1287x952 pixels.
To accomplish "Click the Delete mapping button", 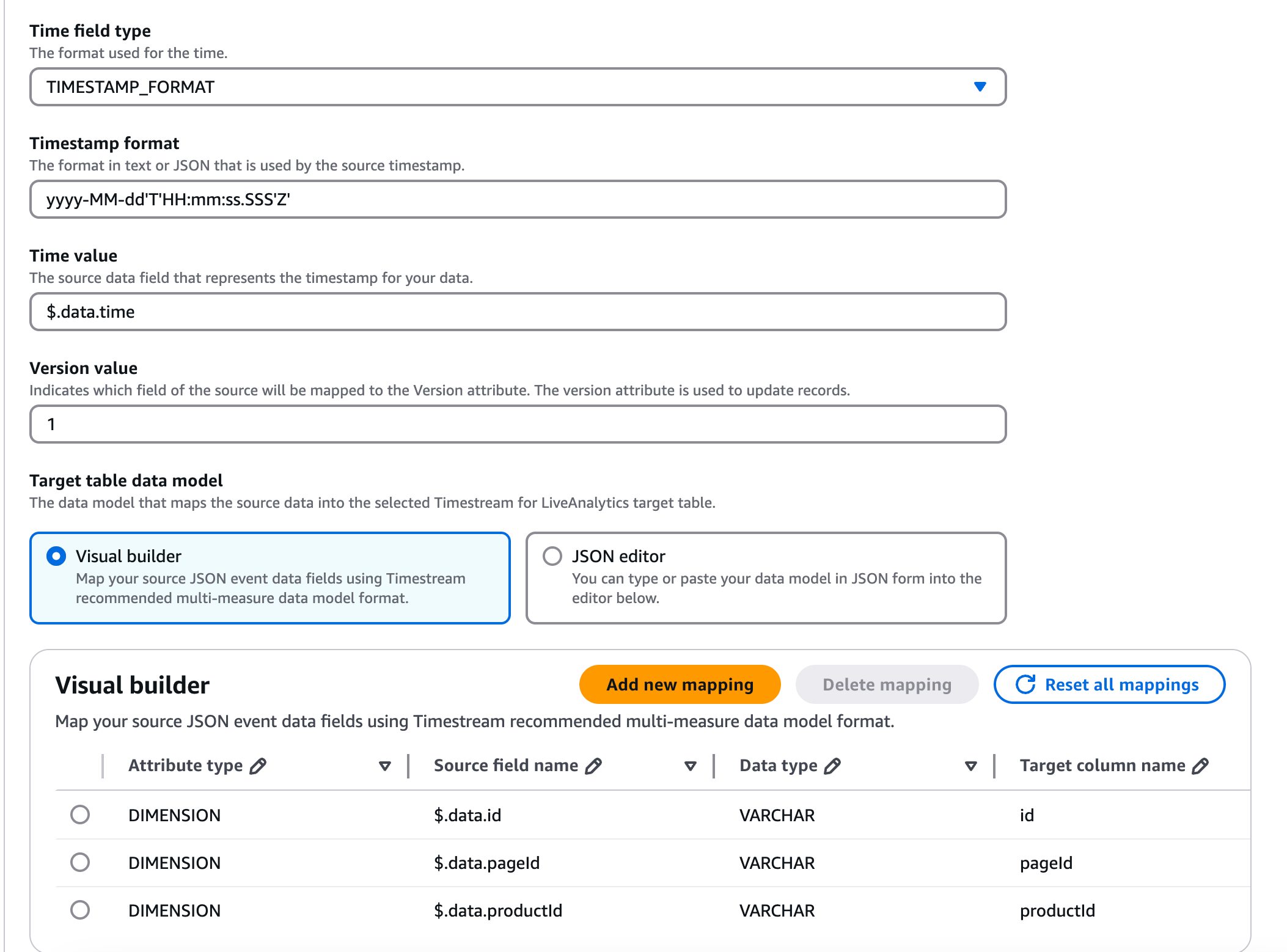I will tap(887, 684).
